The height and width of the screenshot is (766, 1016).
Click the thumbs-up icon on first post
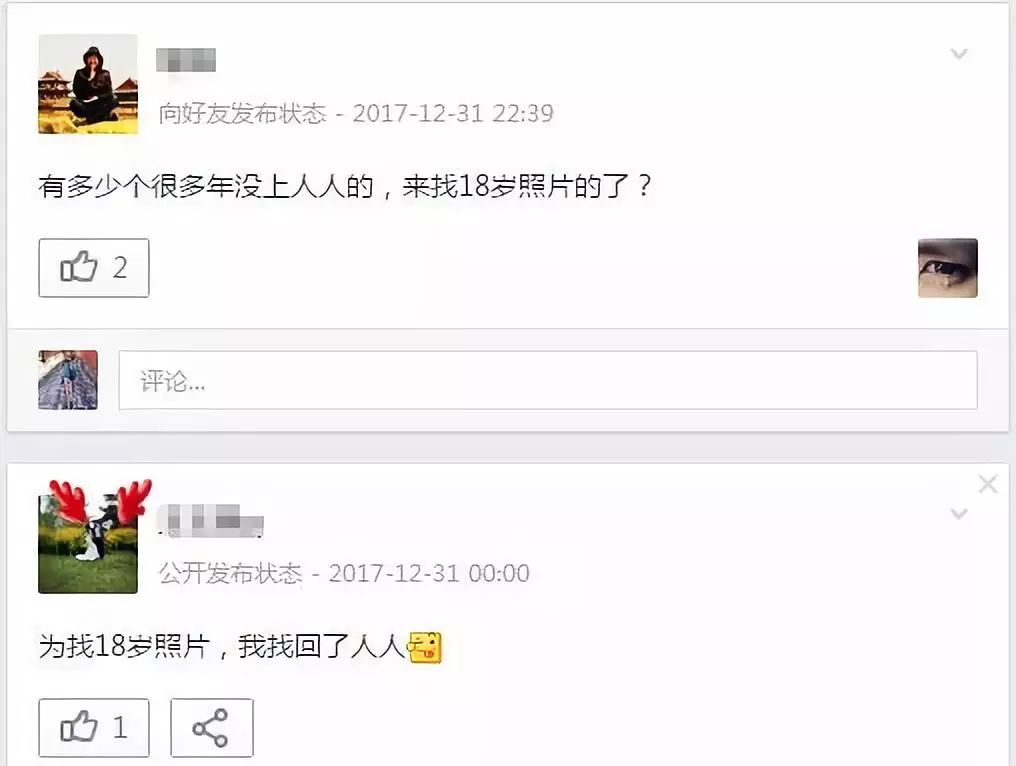click(x=78, y=266)
